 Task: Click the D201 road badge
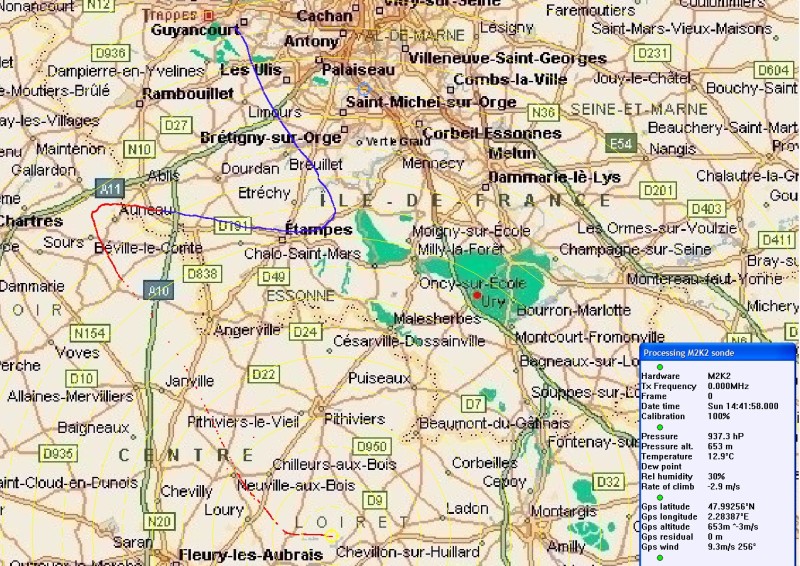[658, 191]
